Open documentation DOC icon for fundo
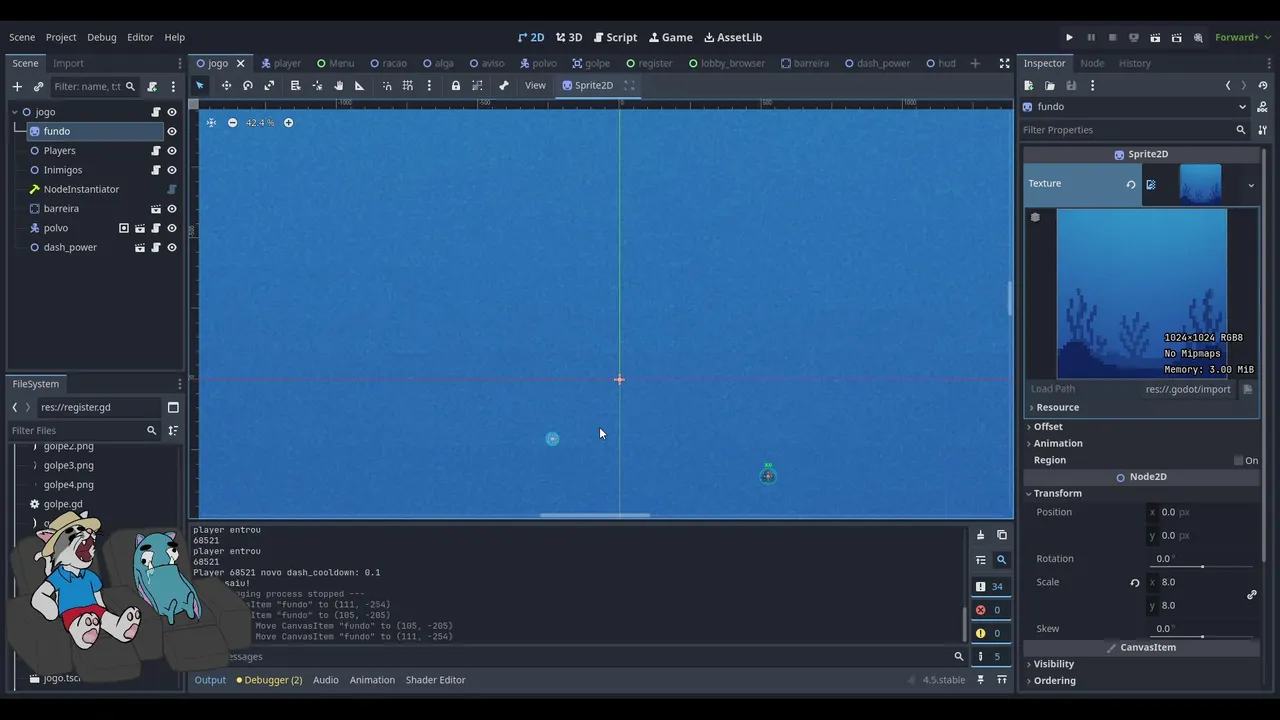 click(1262, 107)
